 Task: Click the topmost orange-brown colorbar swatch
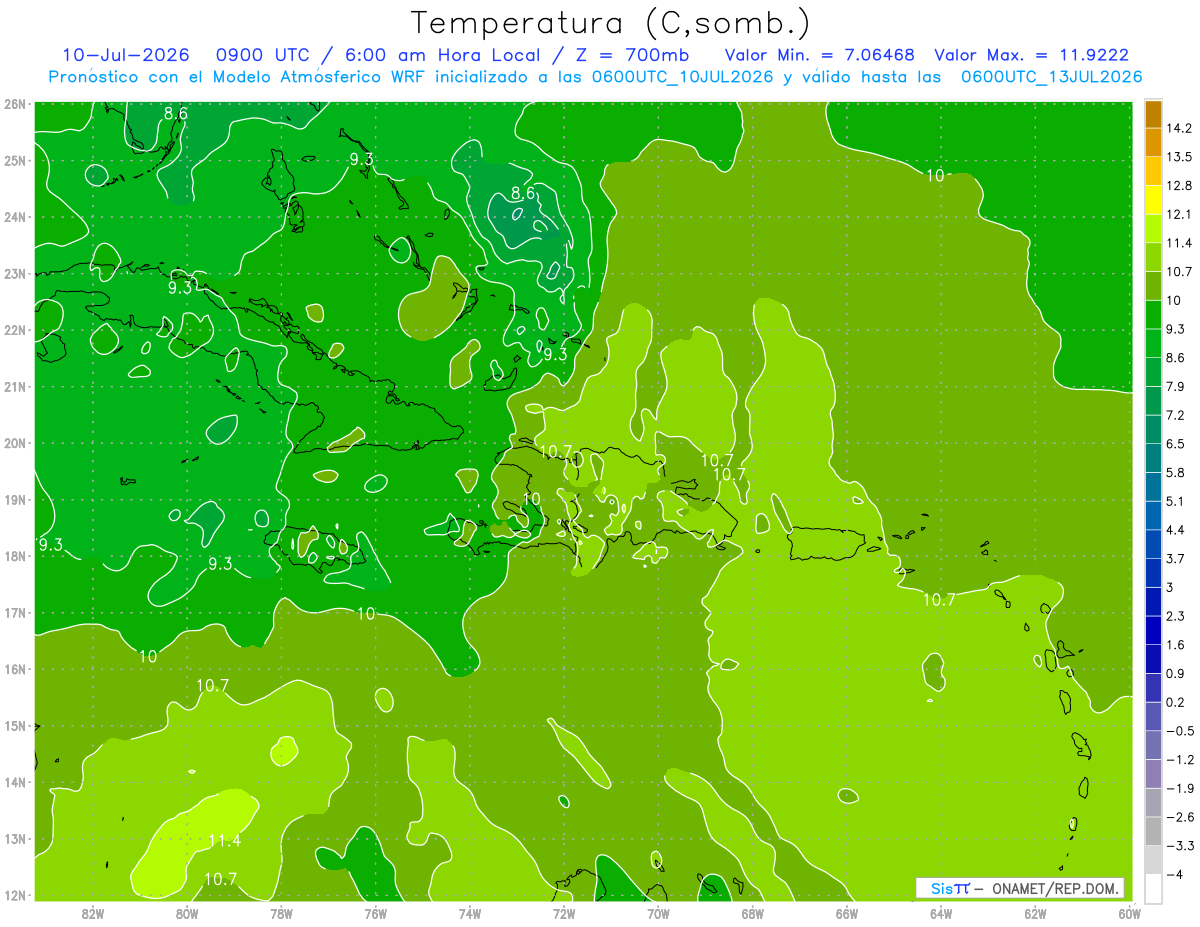click(1153, 114)
